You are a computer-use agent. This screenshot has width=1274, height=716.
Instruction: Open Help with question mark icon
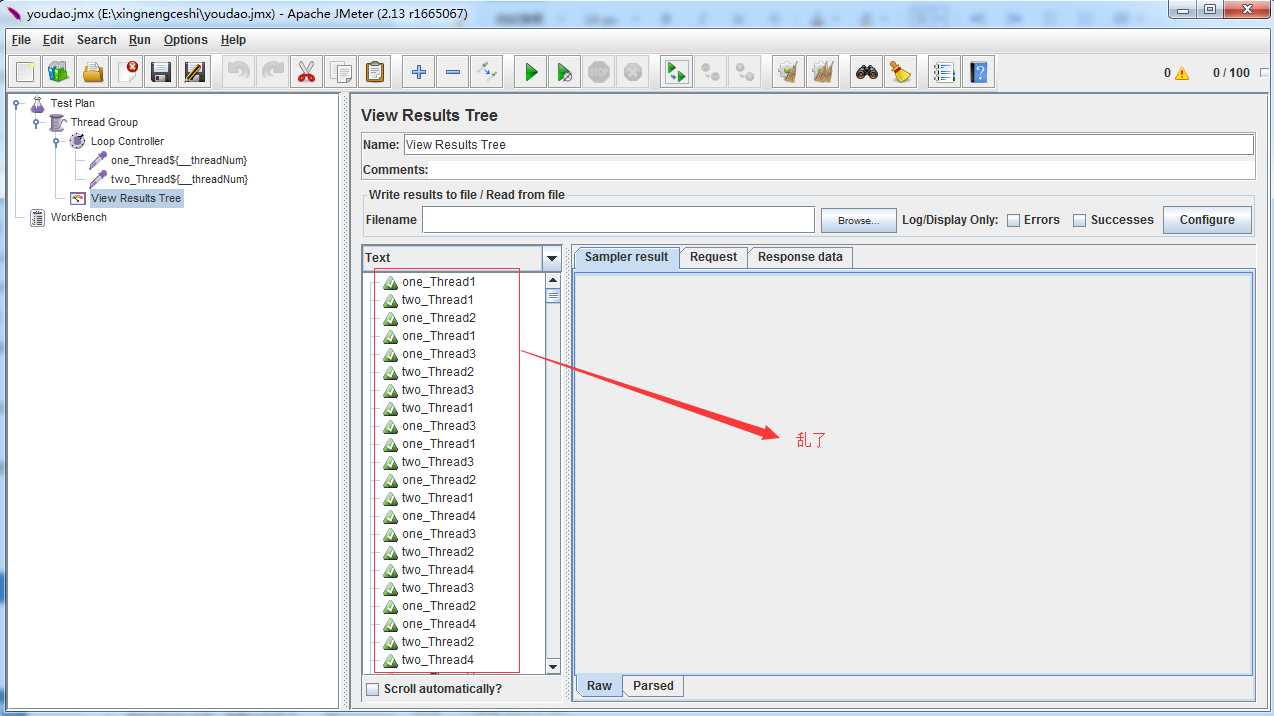click(978, 72)
